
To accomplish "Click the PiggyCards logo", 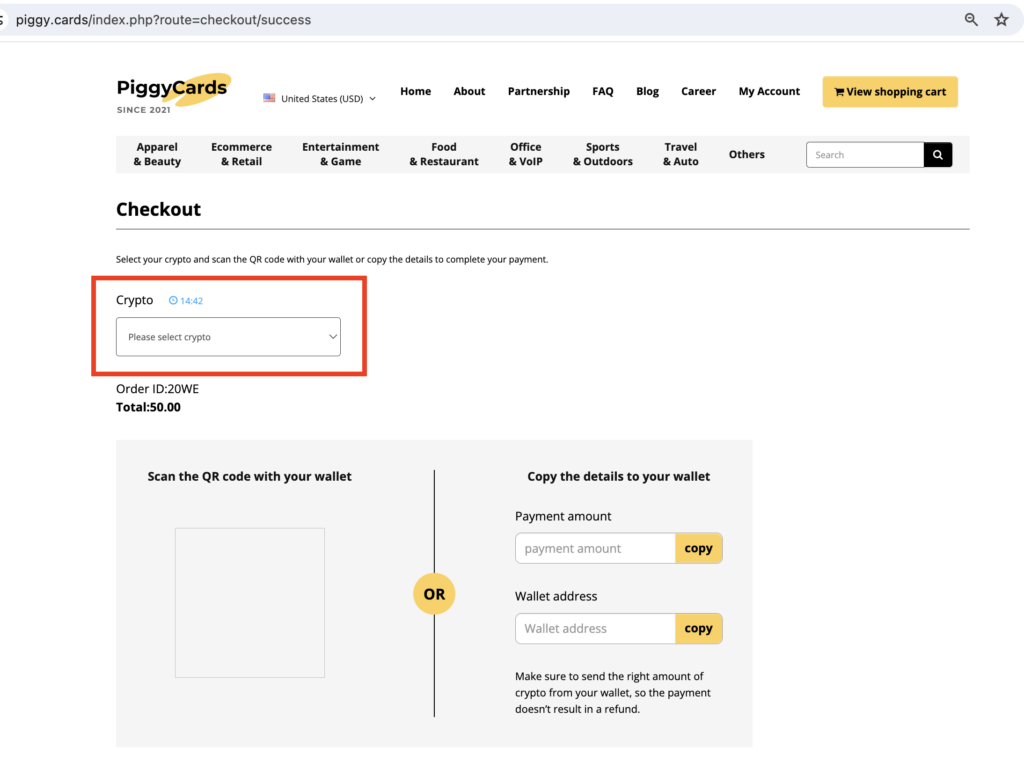I will [173, 93].
